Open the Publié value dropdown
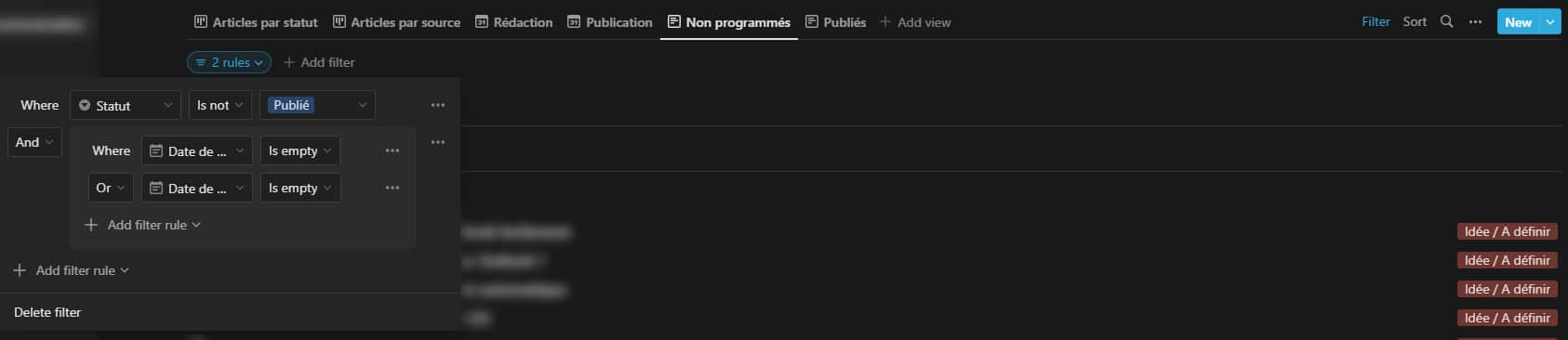The height and width of the screenshot is (340, 1568). (x=317, y=105)
